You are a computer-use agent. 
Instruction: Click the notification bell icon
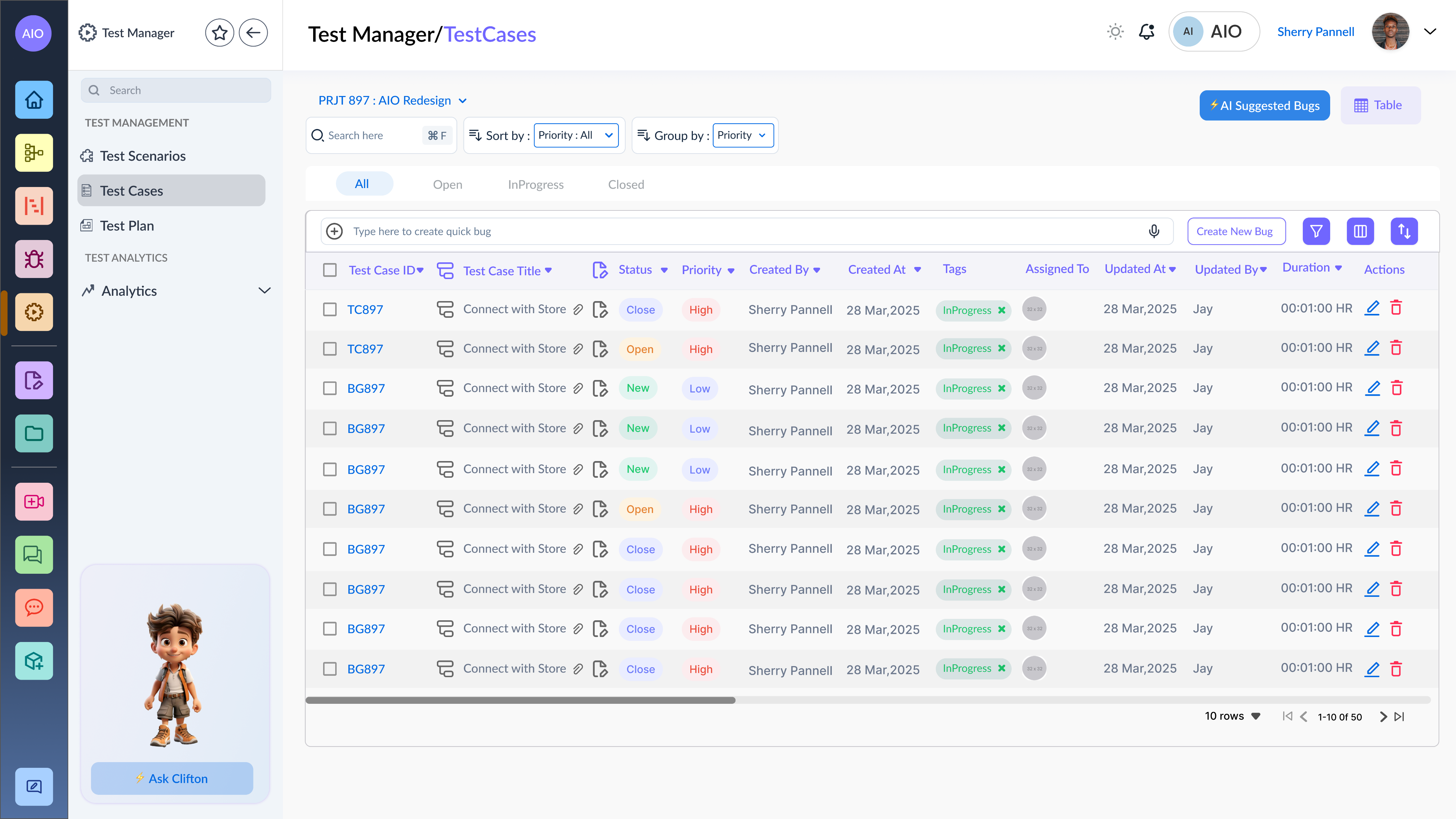pyautogui.click(x=1146, y=32)
